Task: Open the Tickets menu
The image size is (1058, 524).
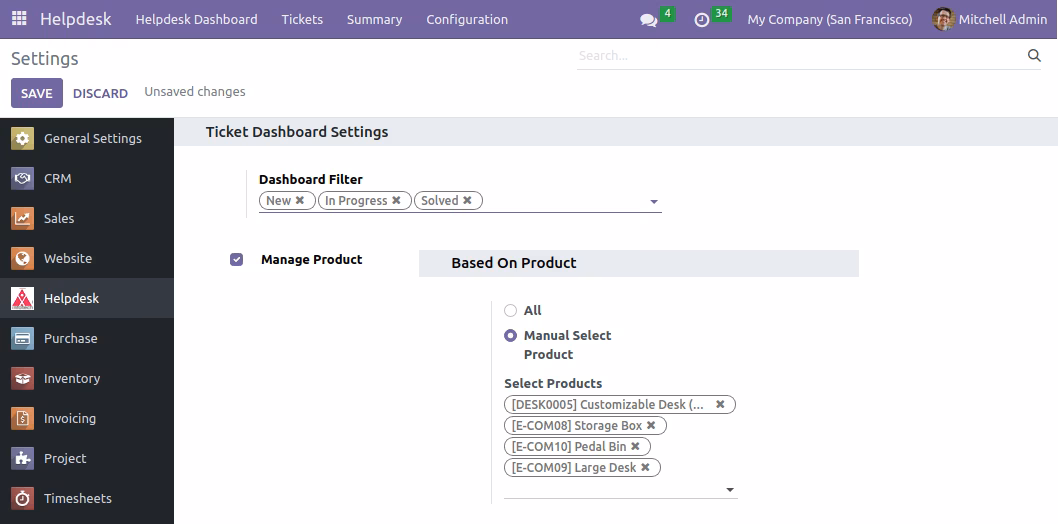Action: click(x=302, y=20)
